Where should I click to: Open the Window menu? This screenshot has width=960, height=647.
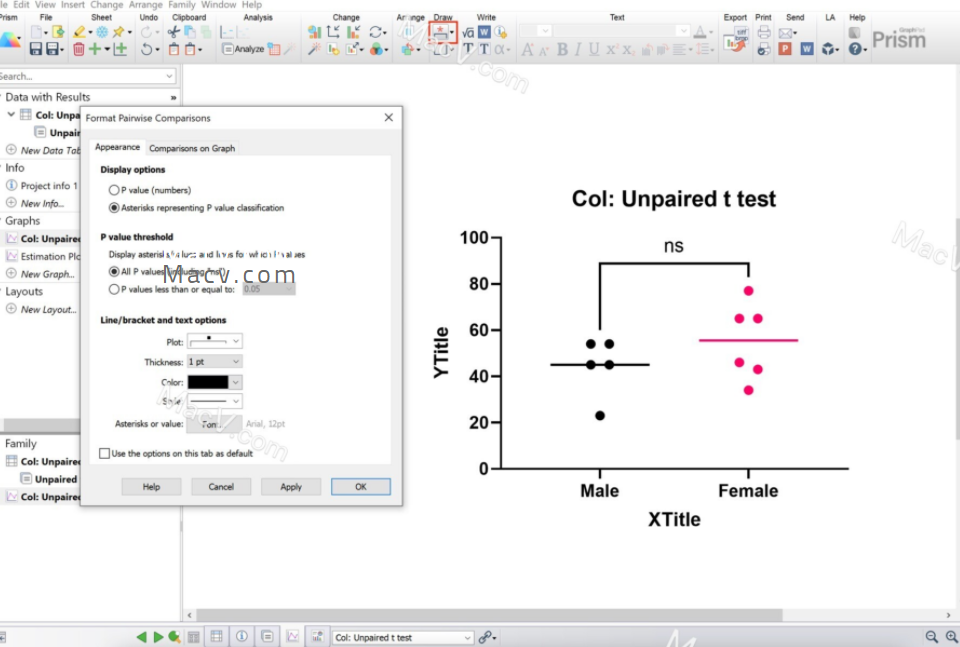click(x=219, y=5)
